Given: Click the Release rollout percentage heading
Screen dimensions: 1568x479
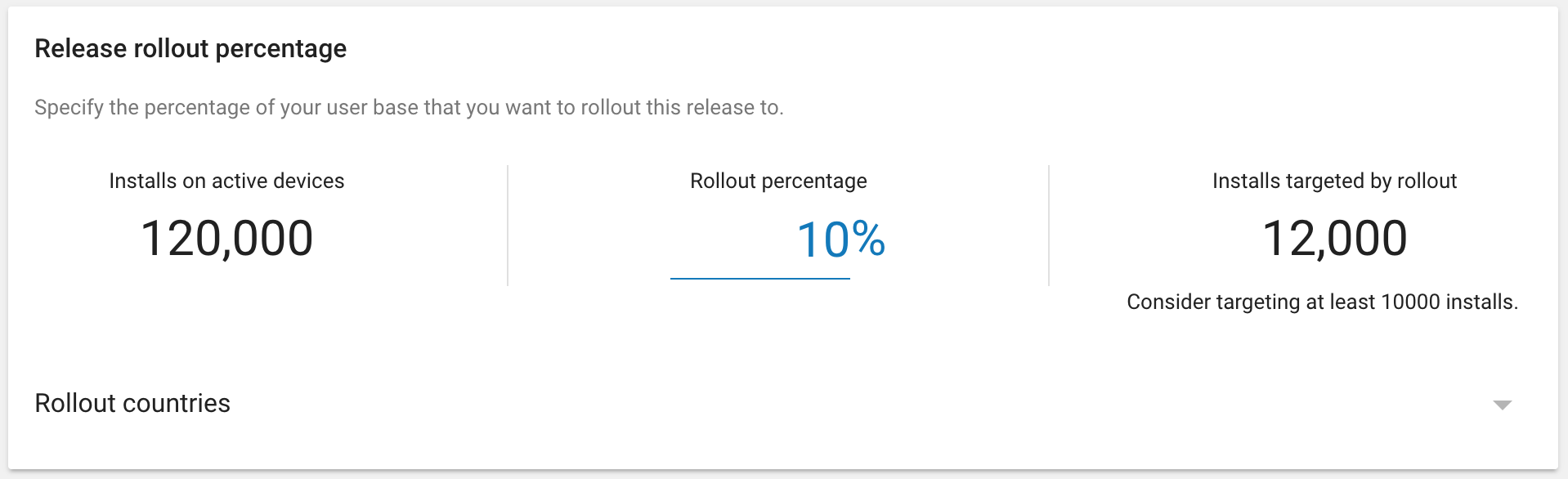Looking at the screenshot, I should pos(190,49).
